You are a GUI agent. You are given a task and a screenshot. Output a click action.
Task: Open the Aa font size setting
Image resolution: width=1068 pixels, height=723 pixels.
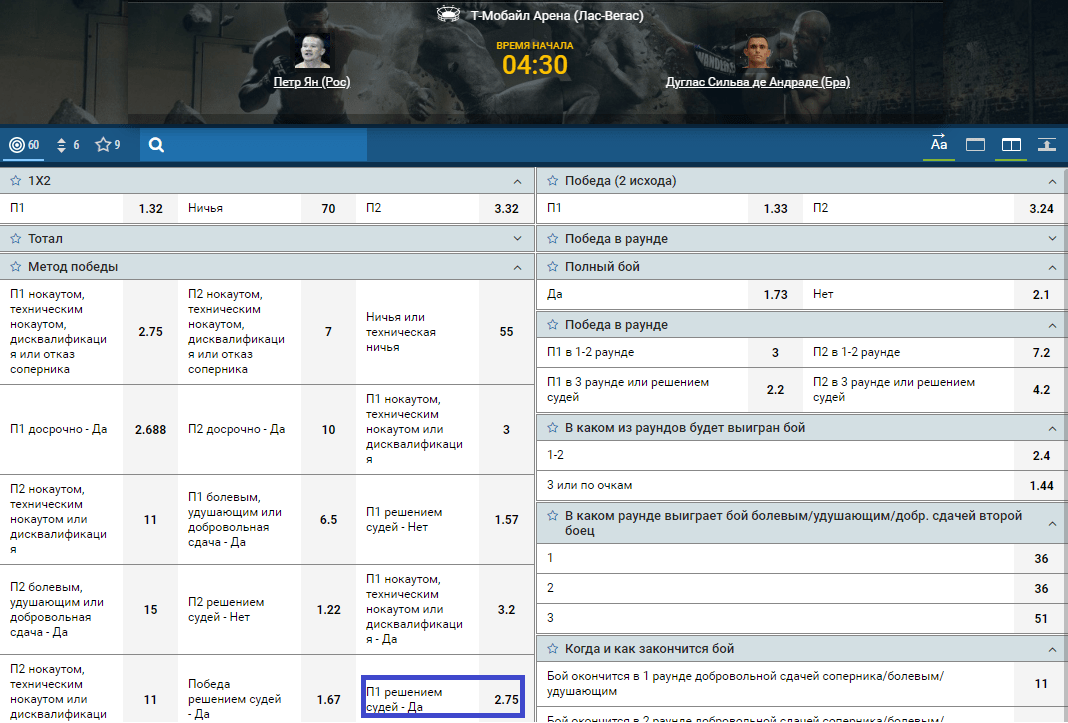point(939,143)
